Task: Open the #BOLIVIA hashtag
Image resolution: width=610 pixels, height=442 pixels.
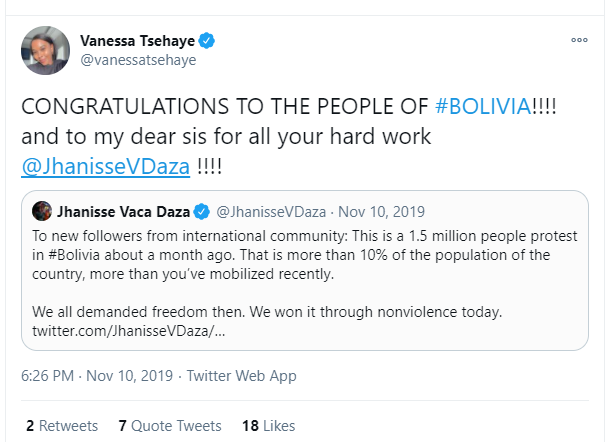Action: pos(484,107)
